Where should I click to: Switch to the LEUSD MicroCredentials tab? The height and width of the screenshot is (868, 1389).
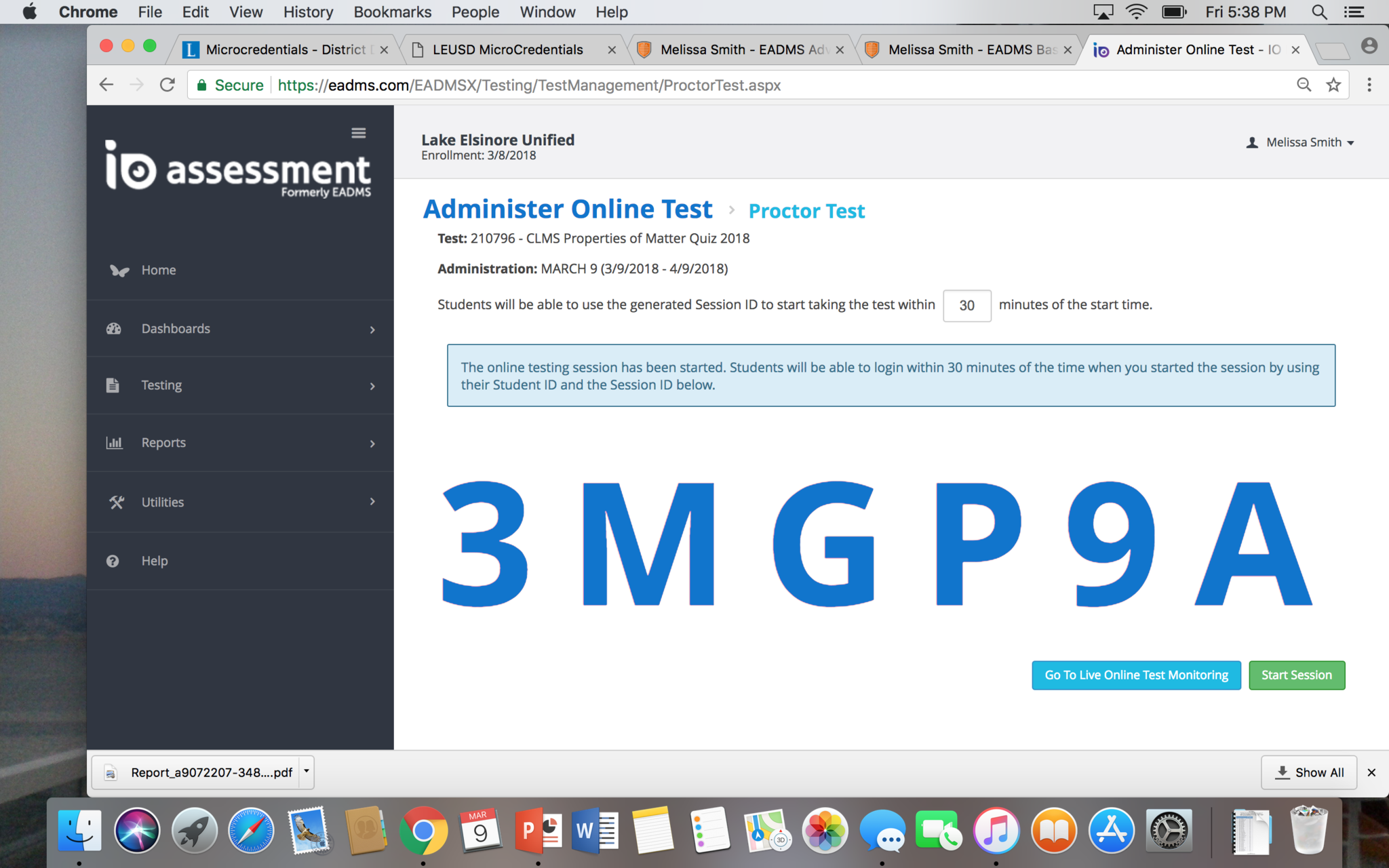pos(507,50)
